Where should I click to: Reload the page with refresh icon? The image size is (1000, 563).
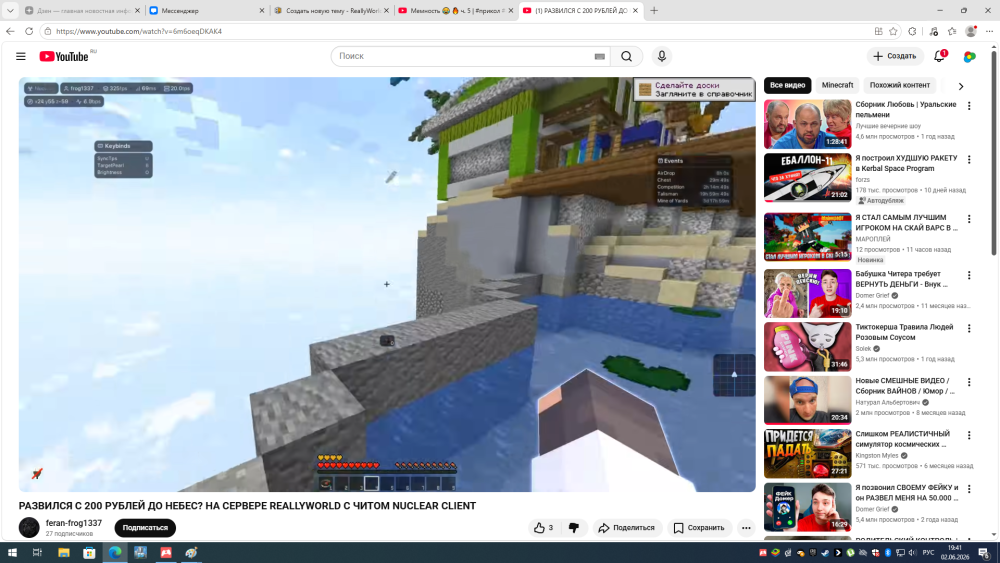tap(29, 31)
